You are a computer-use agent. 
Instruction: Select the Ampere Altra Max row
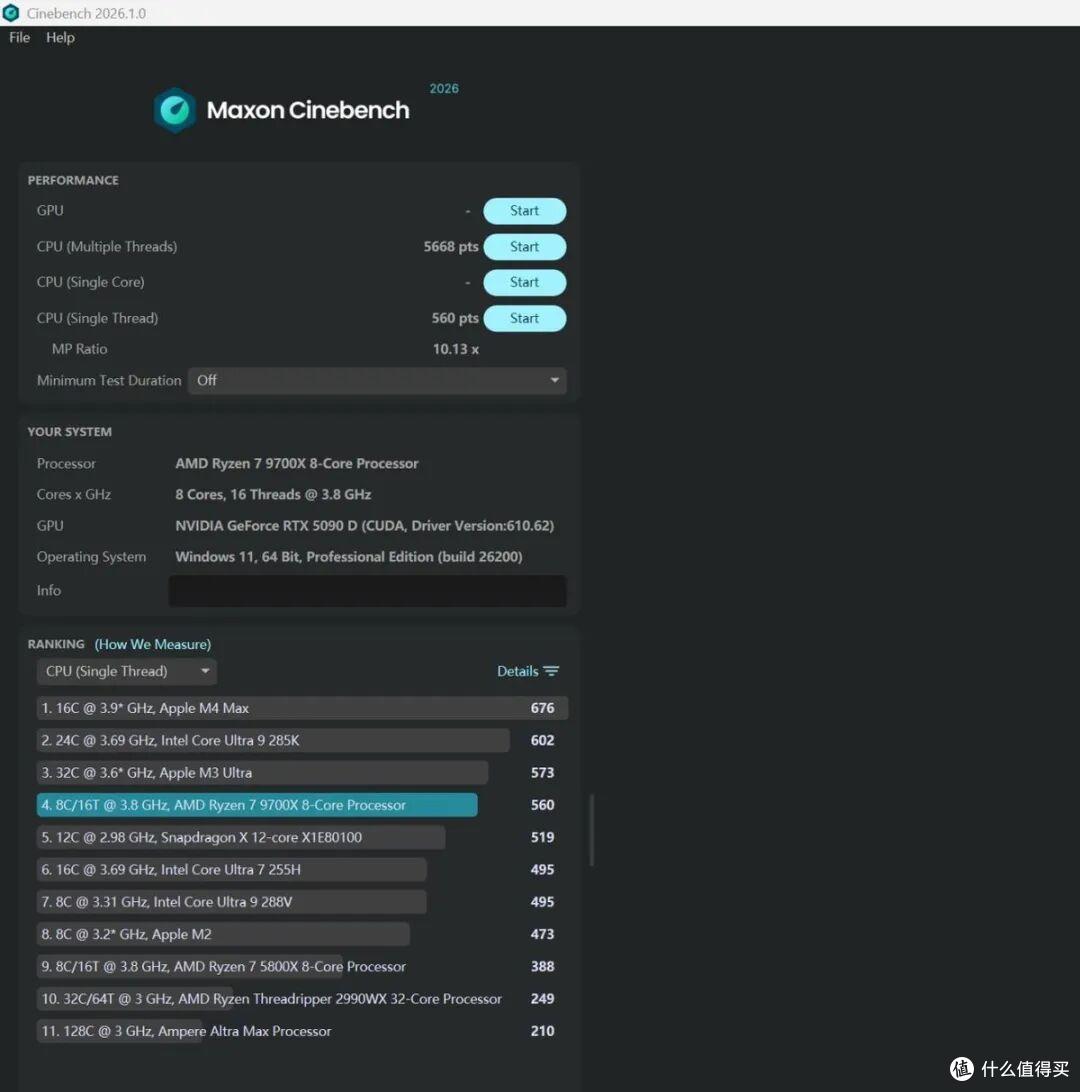click(x=302, y=1031)
